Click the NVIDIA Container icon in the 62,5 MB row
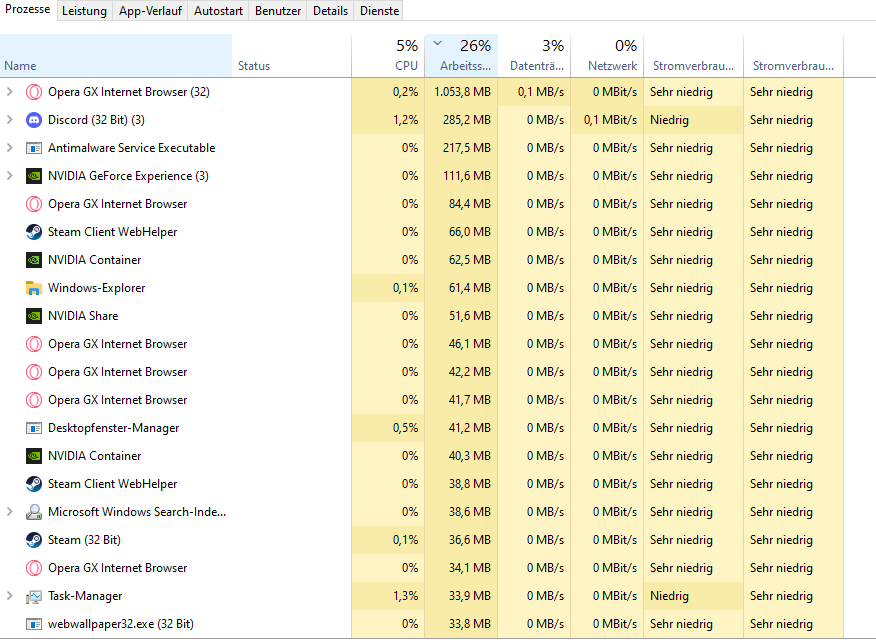This screenshot has width=876, height=642. coord(34,260)
